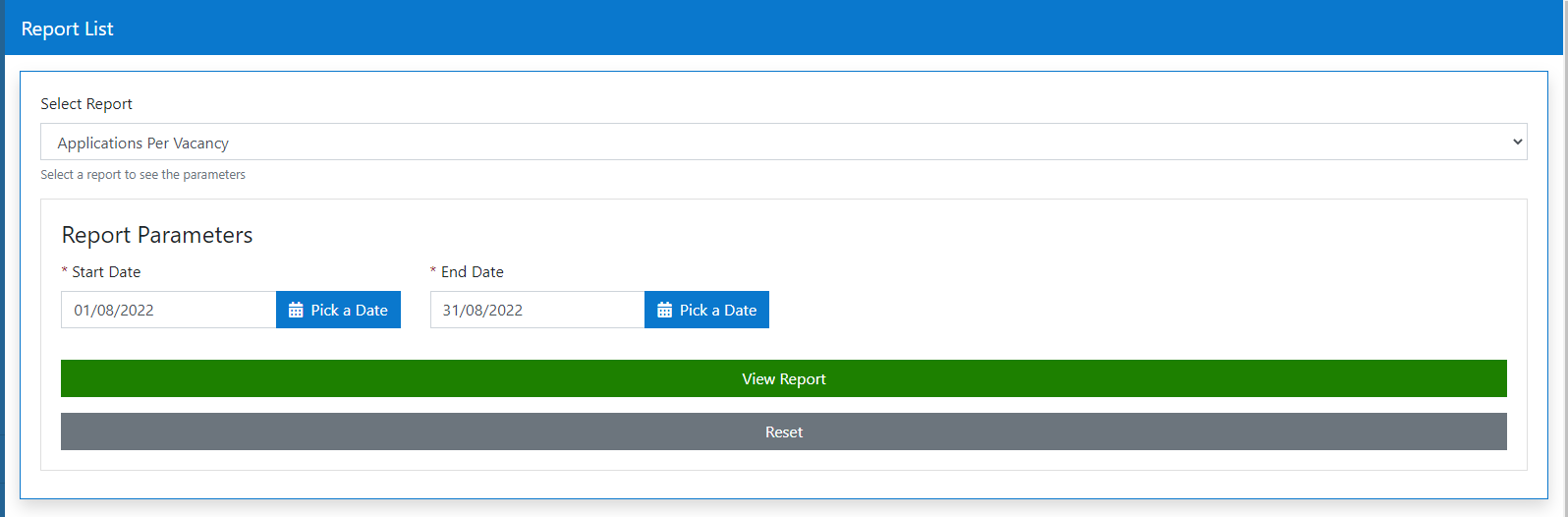
Task: Click the green View Report button
Action: 783,378
